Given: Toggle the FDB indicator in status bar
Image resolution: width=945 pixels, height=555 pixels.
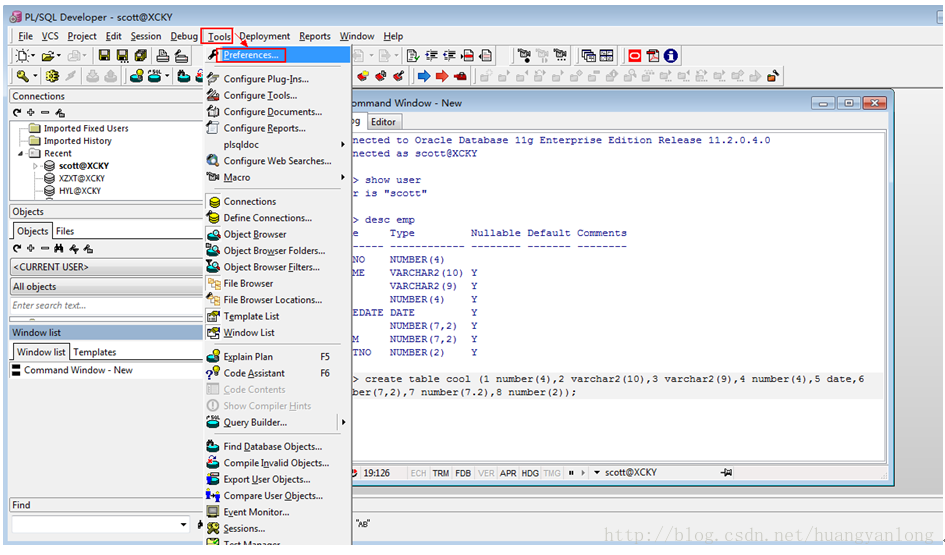Looking at the screenshot, I should [x=463, y=473].
